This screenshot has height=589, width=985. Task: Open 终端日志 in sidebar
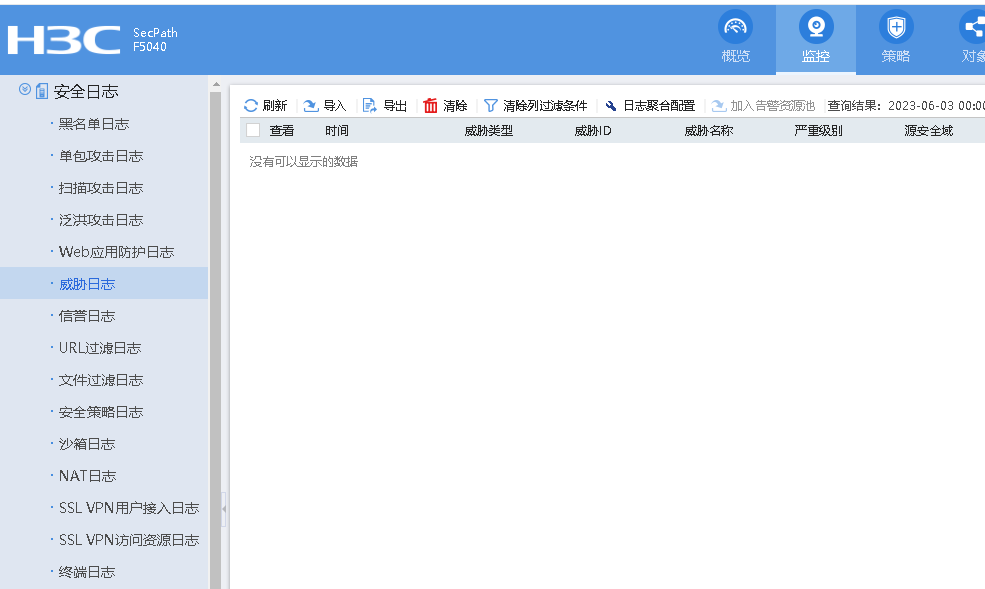click(x=87, y=572)
